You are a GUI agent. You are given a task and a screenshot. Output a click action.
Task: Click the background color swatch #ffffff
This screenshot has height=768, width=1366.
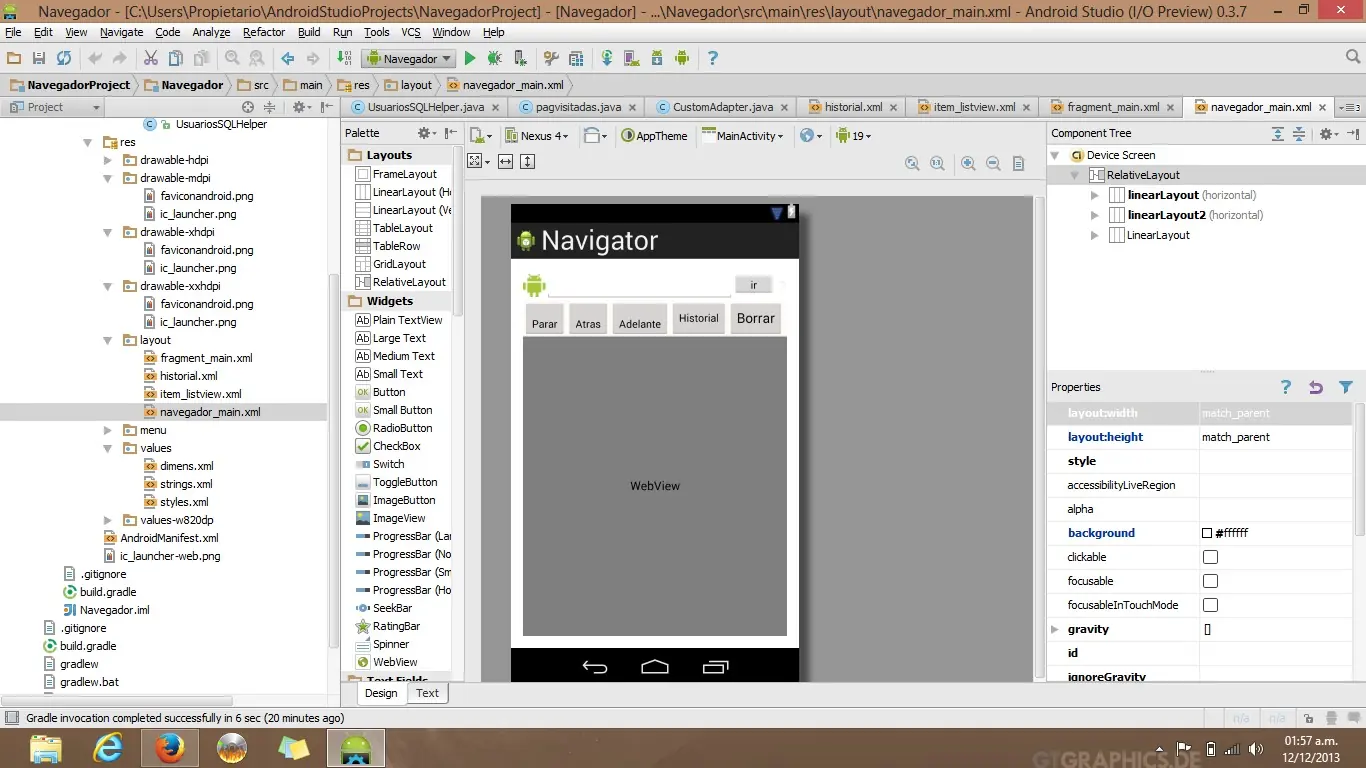tap(1207, 533)
